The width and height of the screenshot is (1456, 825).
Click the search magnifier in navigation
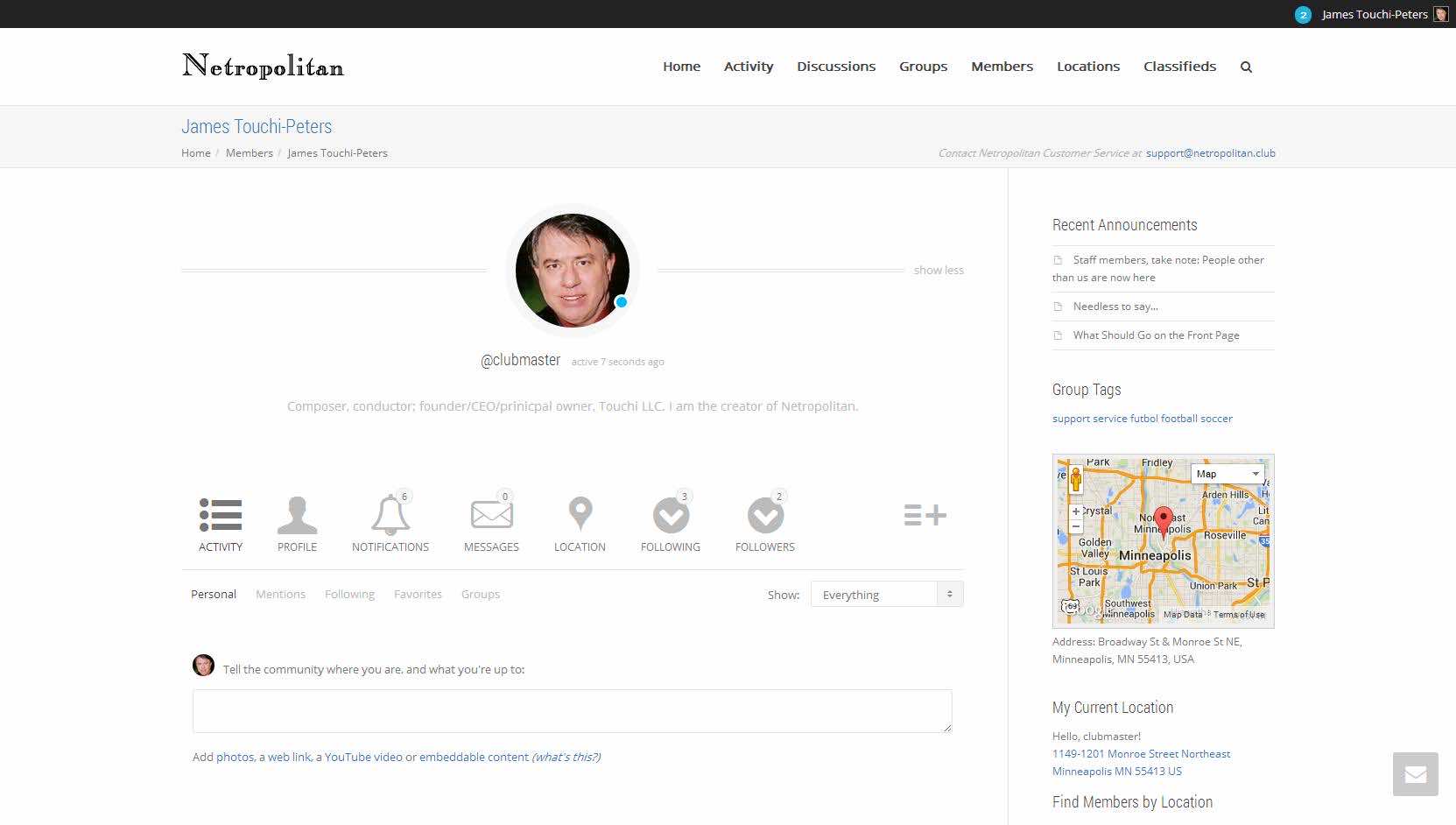tap(1246, 67)
